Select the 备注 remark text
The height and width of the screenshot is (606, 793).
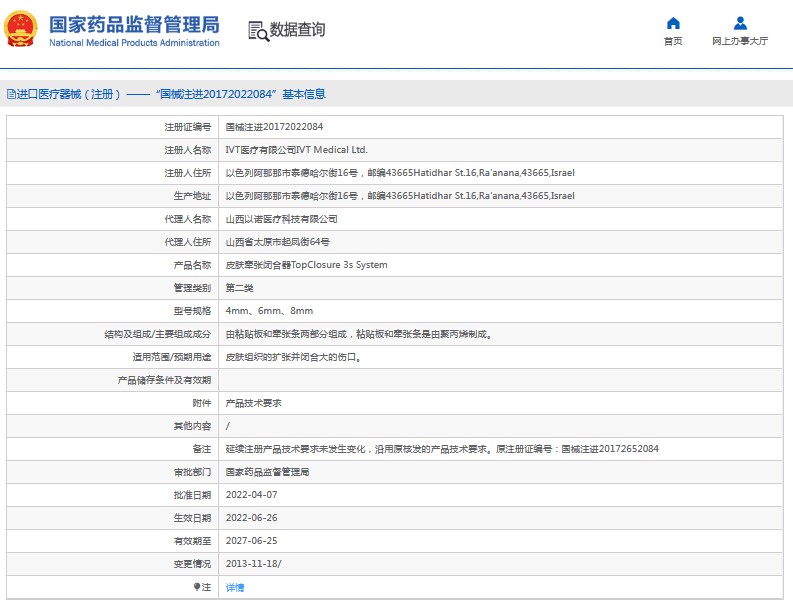[x=442, y=449]
